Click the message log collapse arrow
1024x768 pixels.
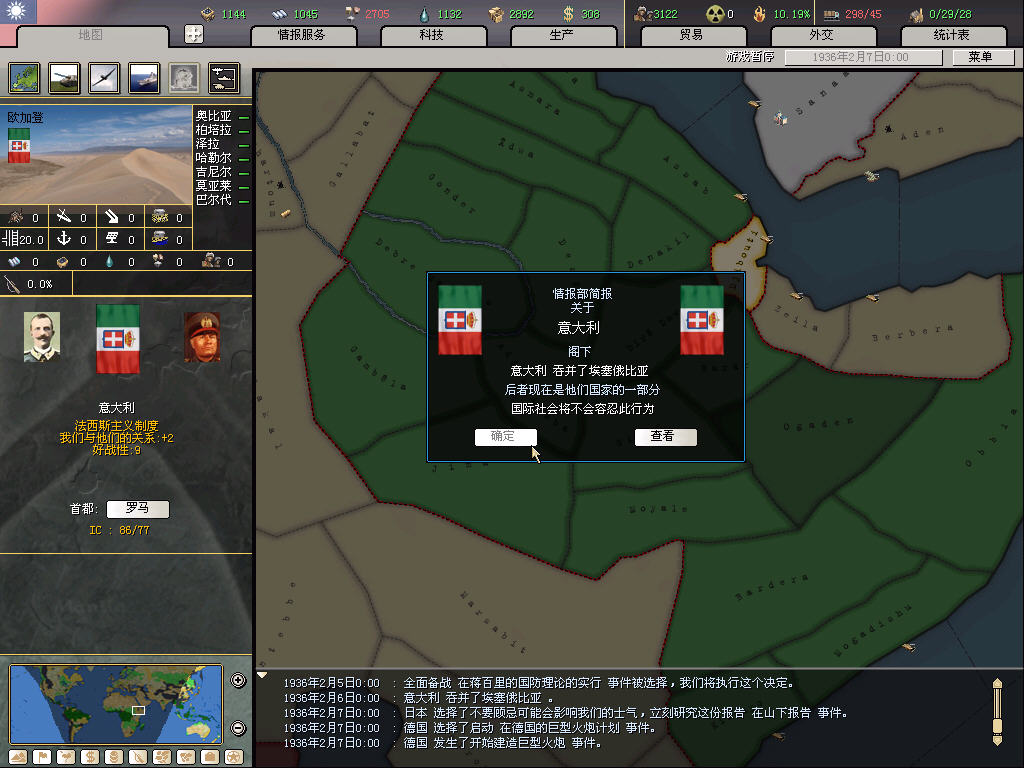pos(262,675)
